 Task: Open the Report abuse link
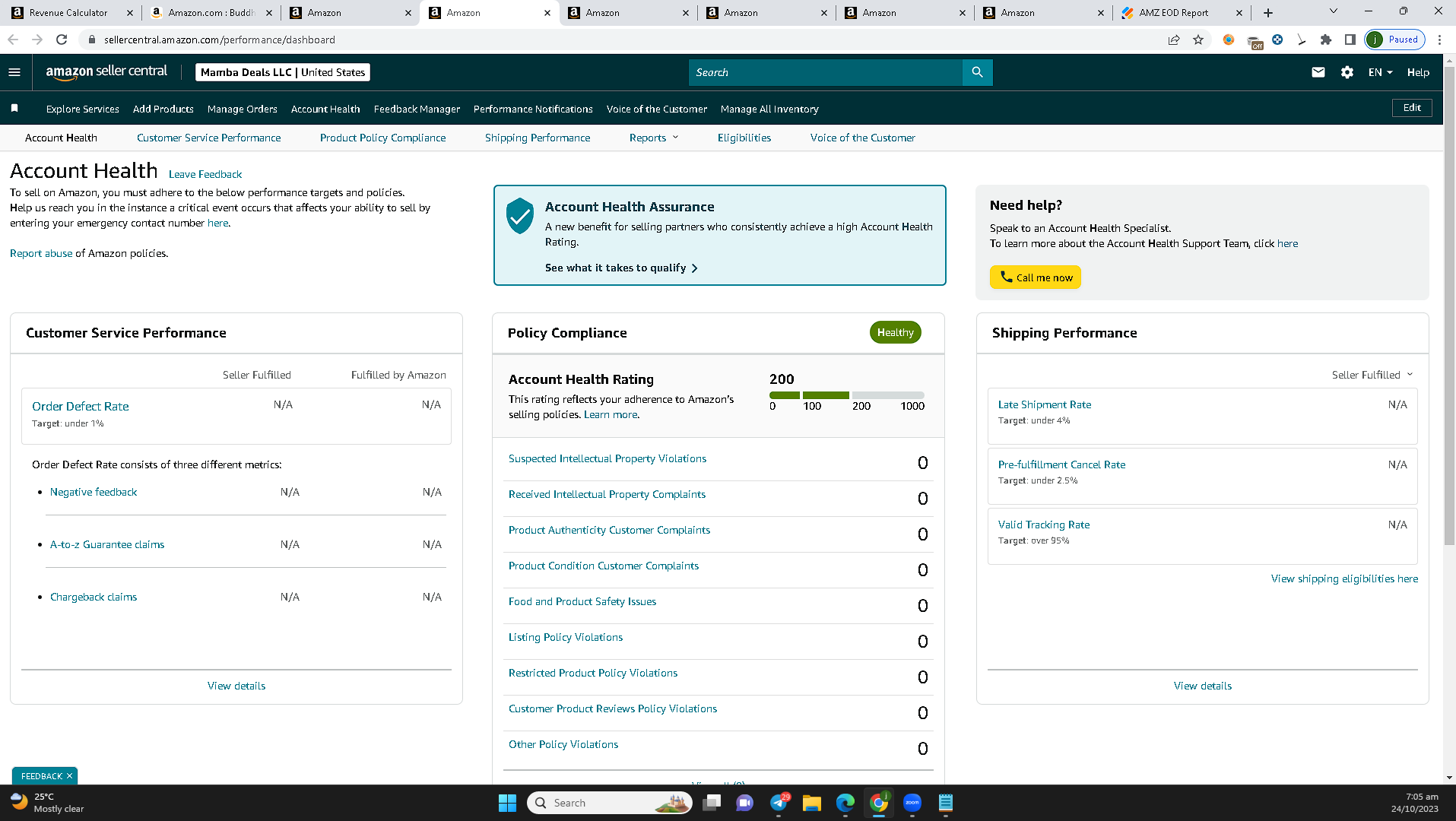(x=41, y=253)
